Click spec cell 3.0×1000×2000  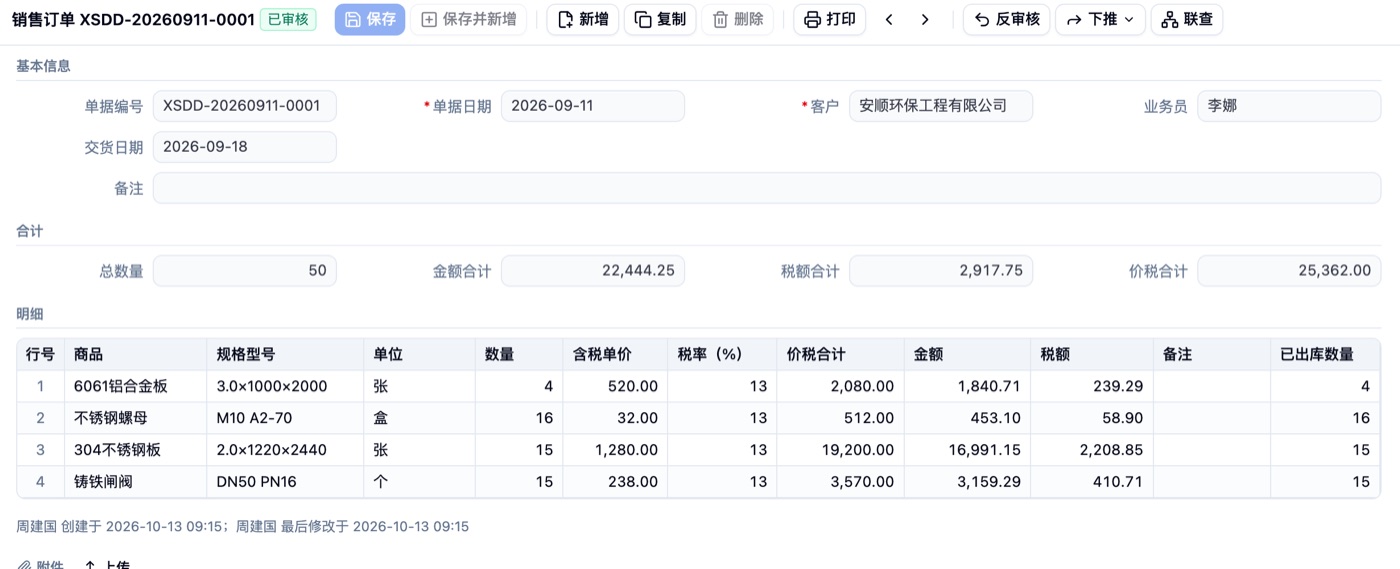pos(285,386)
